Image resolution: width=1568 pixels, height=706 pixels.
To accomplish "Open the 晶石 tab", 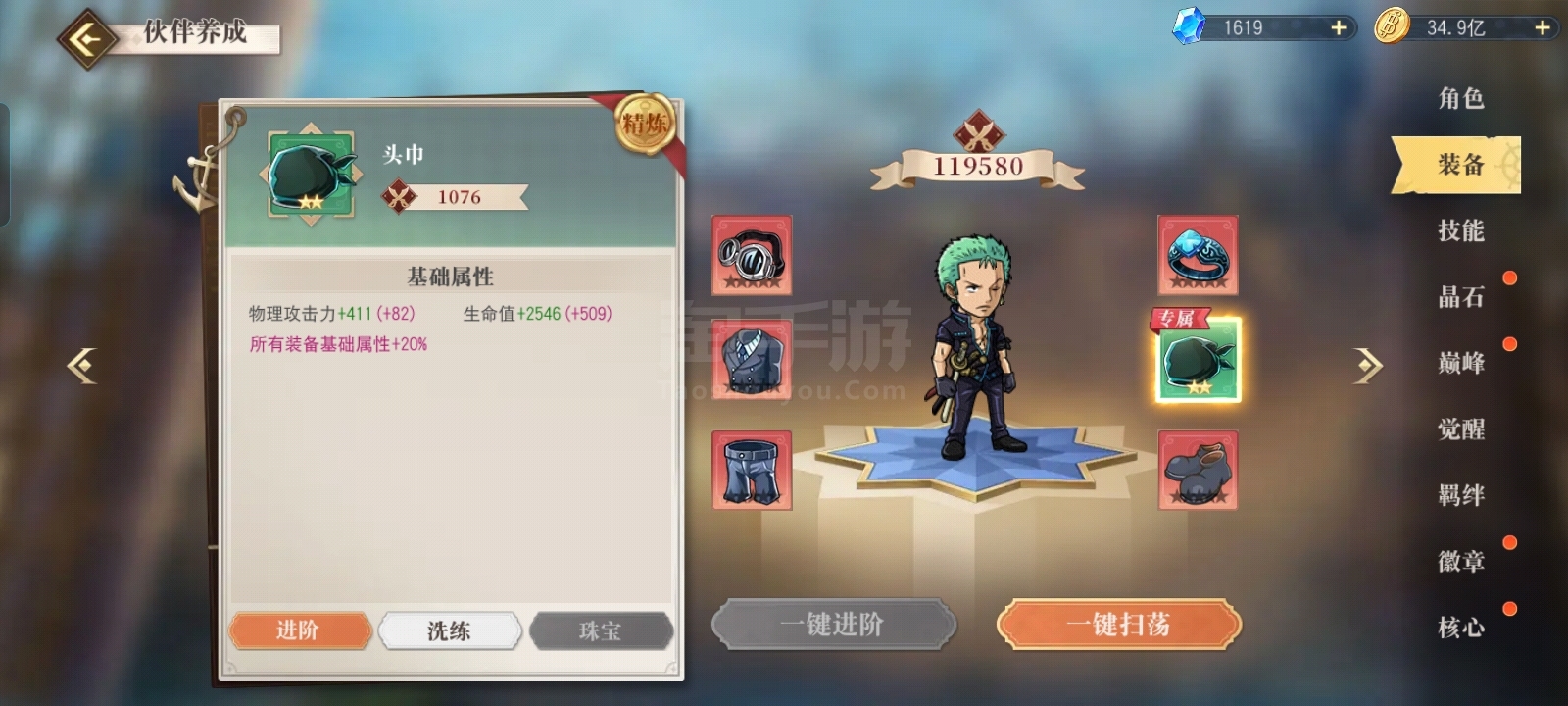I will (1461, 297).
